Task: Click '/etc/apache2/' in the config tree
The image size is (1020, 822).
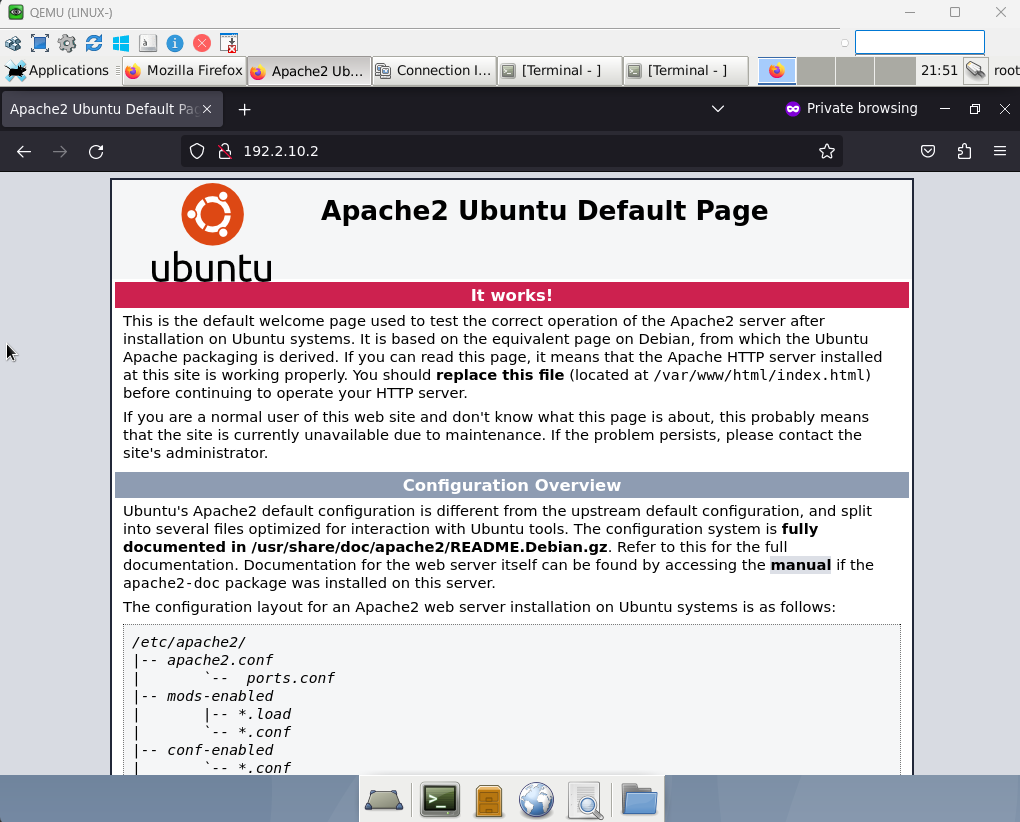Action: point(189,643)
